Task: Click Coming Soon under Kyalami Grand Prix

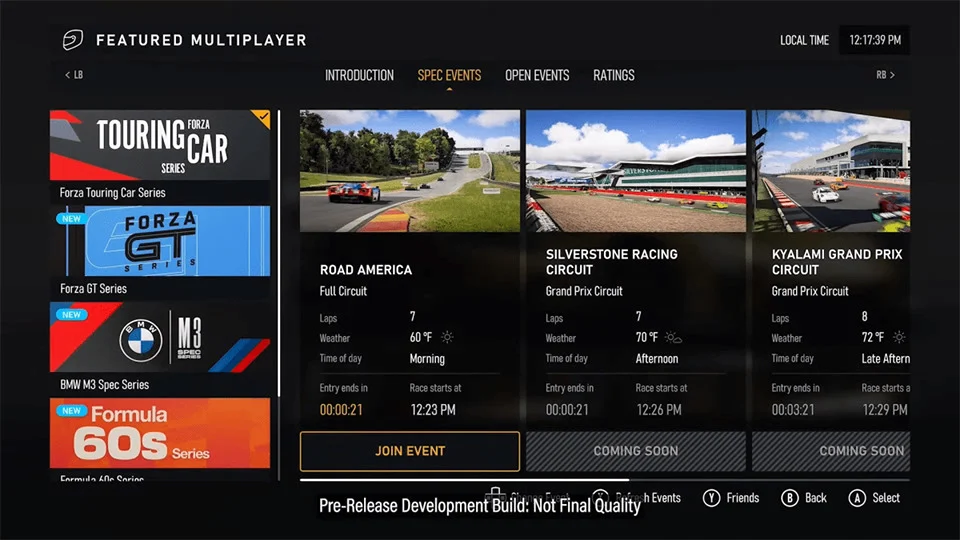Action: 831,451
